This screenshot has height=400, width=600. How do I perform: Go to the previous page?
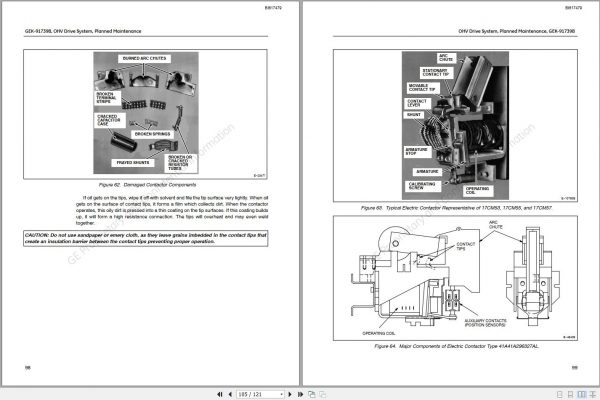230,394
